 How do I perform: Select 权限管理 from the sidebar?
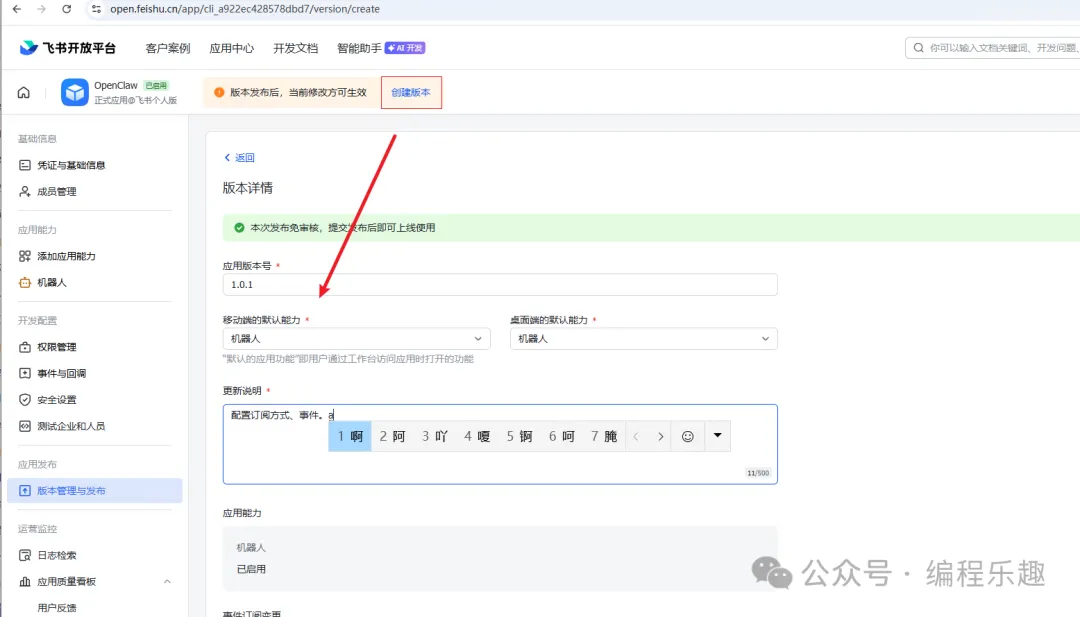pos(62,346)
